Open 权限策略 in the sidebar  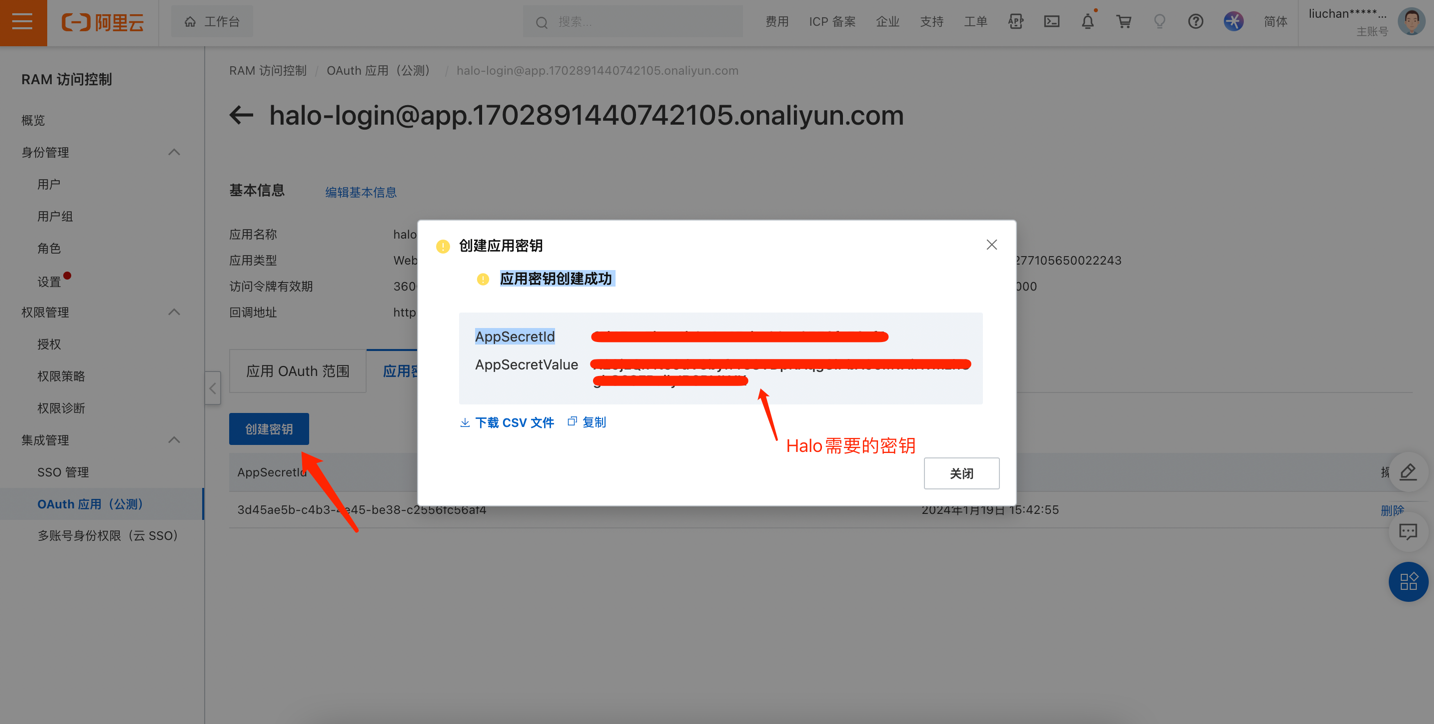[61, 376]
